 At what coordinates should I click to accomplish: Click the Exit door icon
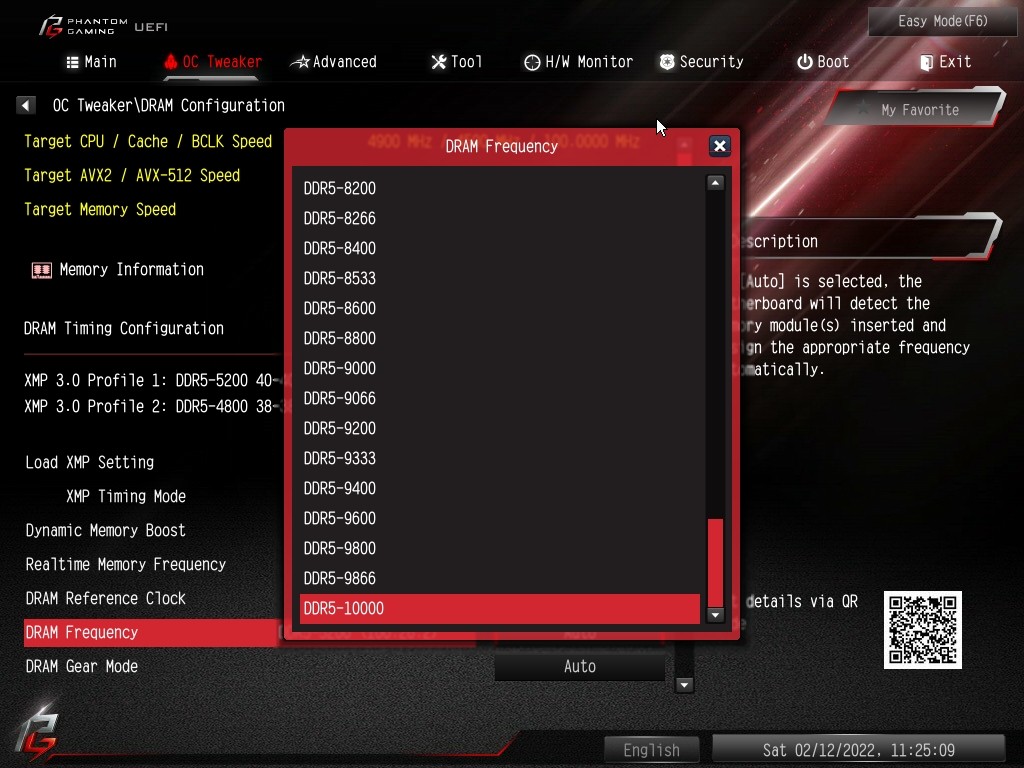(926, 63)
